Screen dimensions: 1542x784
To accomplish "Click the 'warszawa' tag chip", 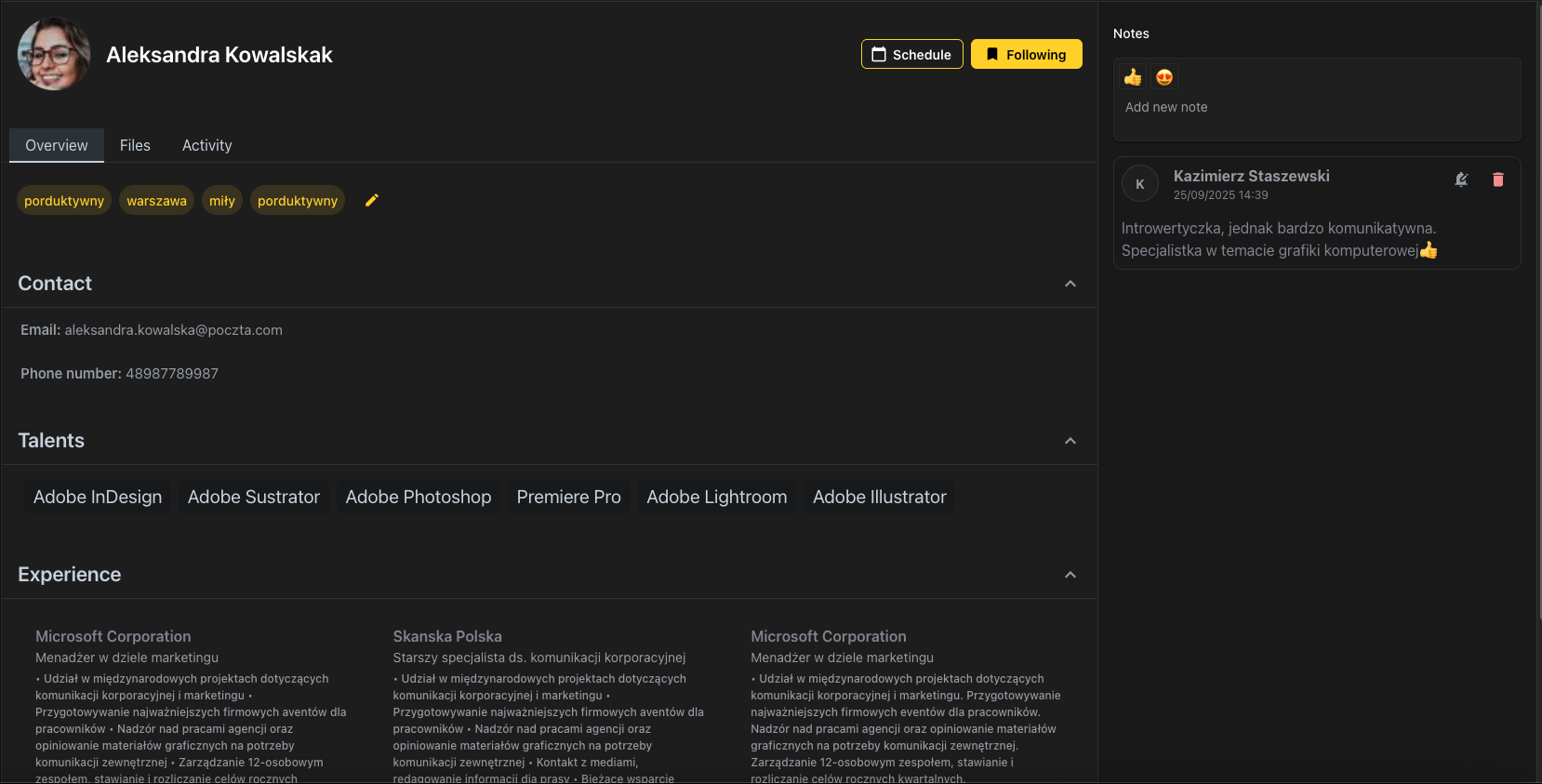I will click(156, 201).
